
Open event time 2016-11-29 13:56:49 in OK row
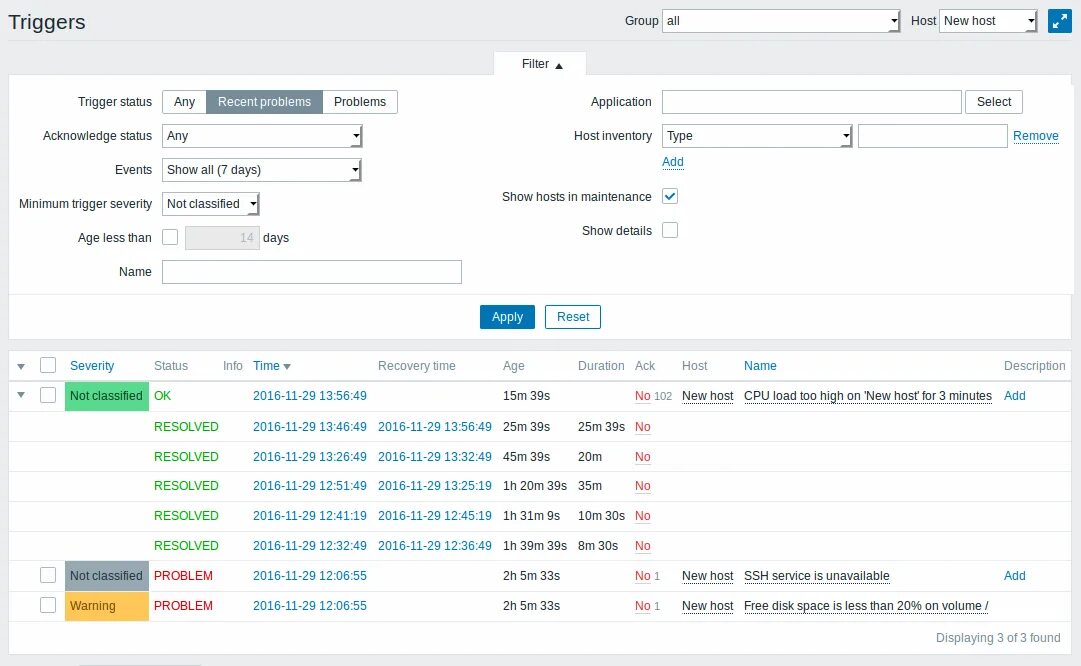pyautogui.click(x=310, y=396)
